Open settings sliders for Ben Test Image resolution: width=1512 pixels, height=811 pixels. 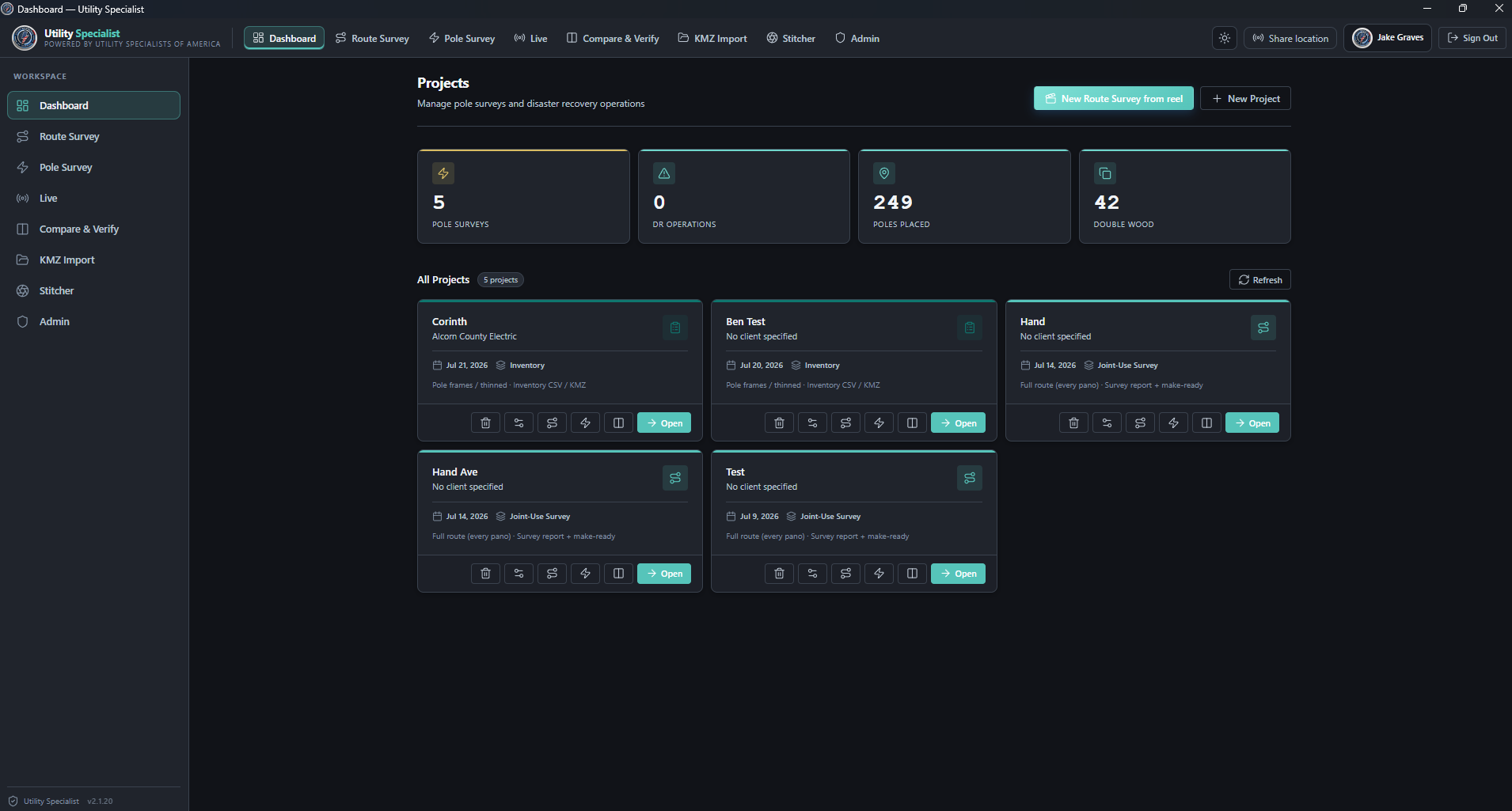[x=812, y=423]
